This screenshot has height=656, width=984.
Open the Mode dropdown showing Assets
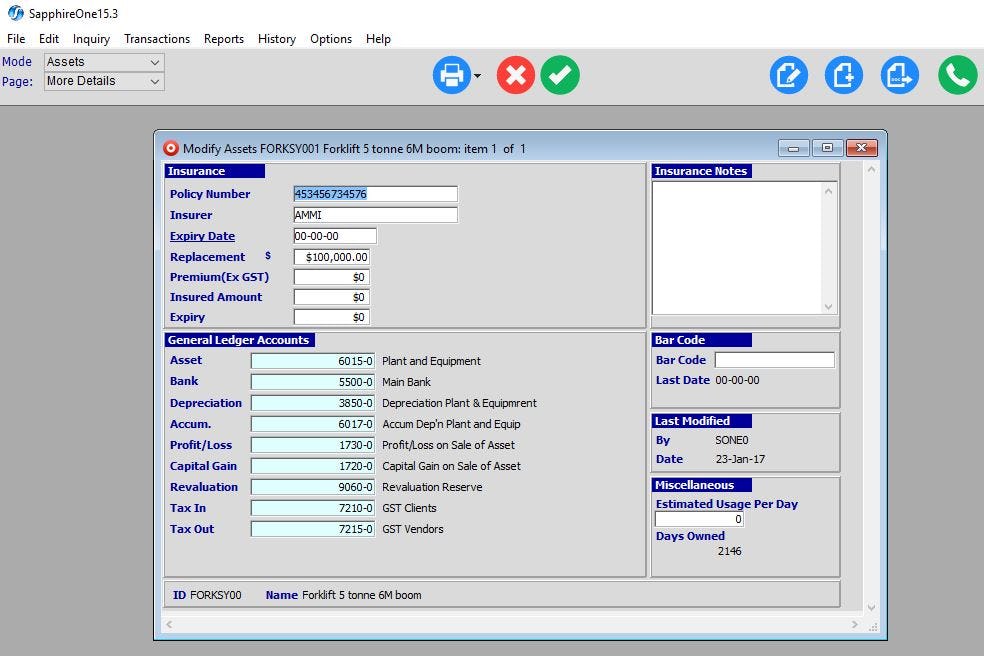point(104,62)
